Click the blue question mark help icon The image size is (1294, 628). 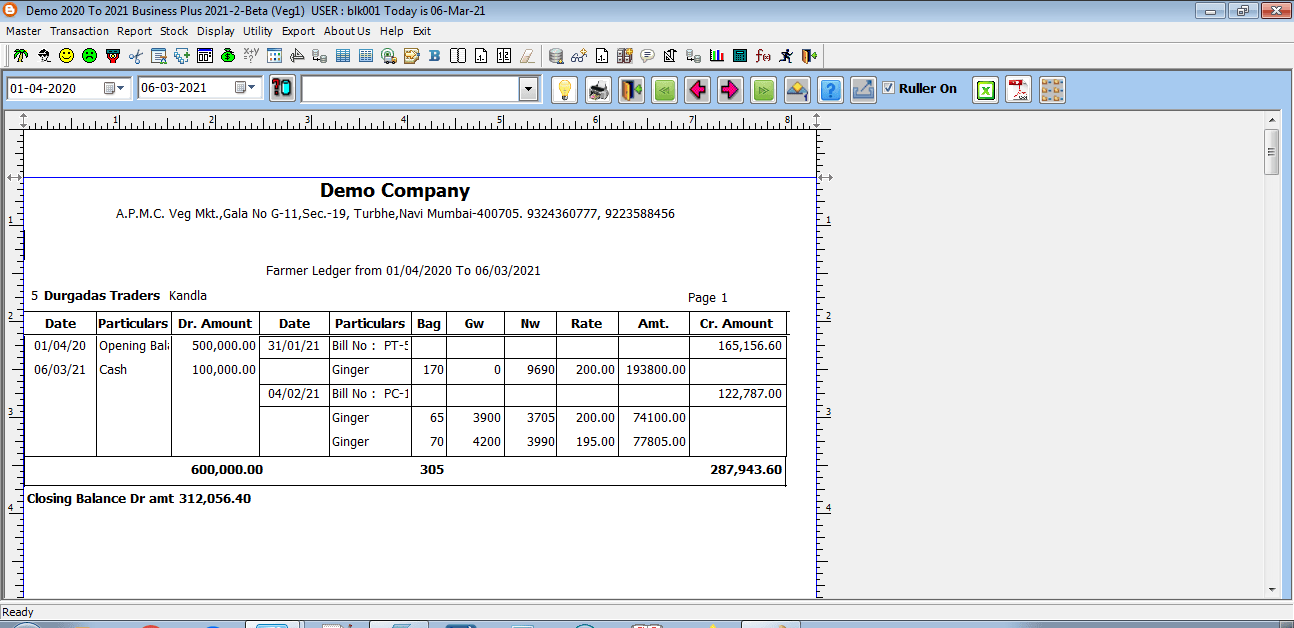pos(830,90)
